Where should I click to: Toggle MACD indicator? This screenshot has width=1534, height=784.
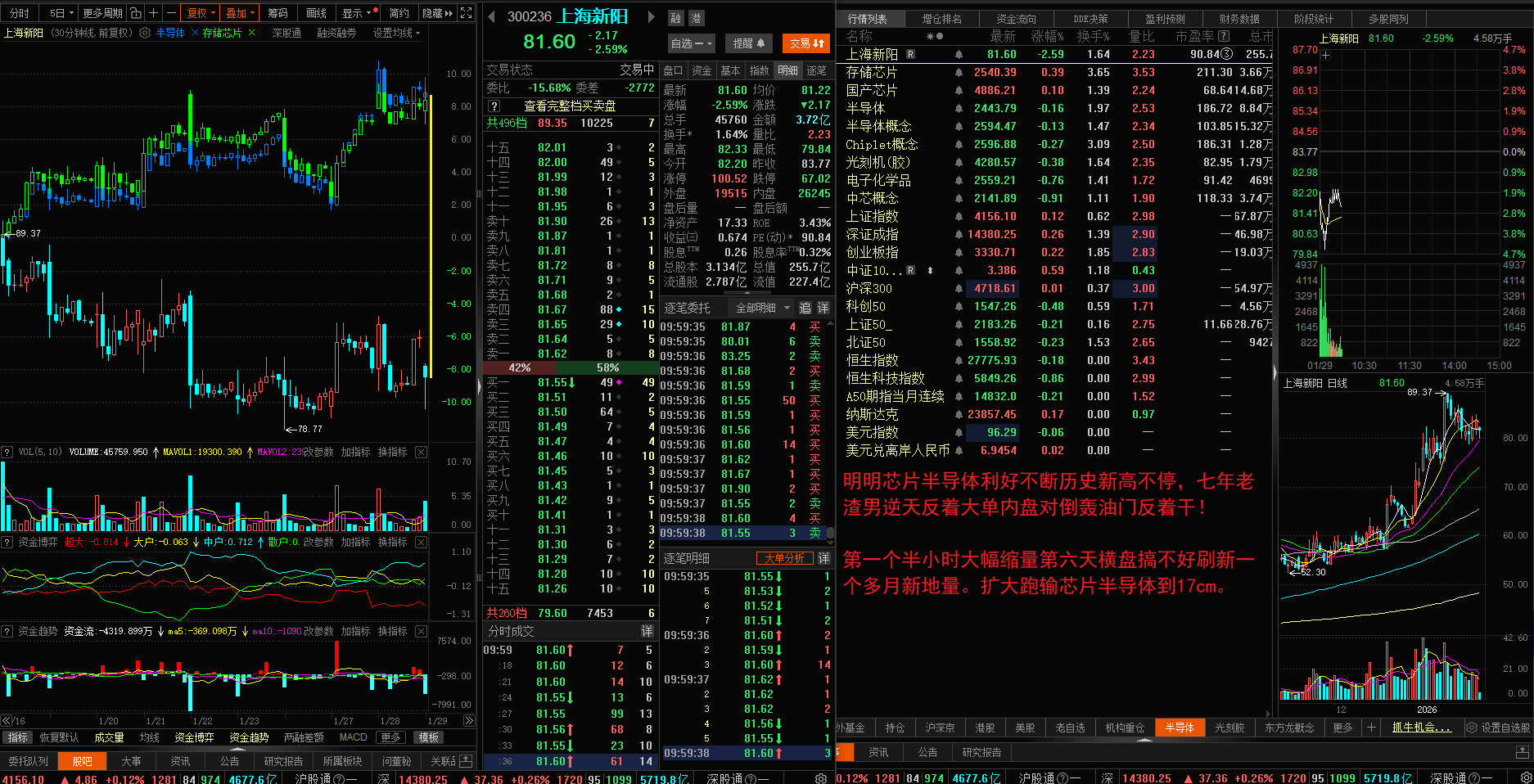click(x=354, y=737)
